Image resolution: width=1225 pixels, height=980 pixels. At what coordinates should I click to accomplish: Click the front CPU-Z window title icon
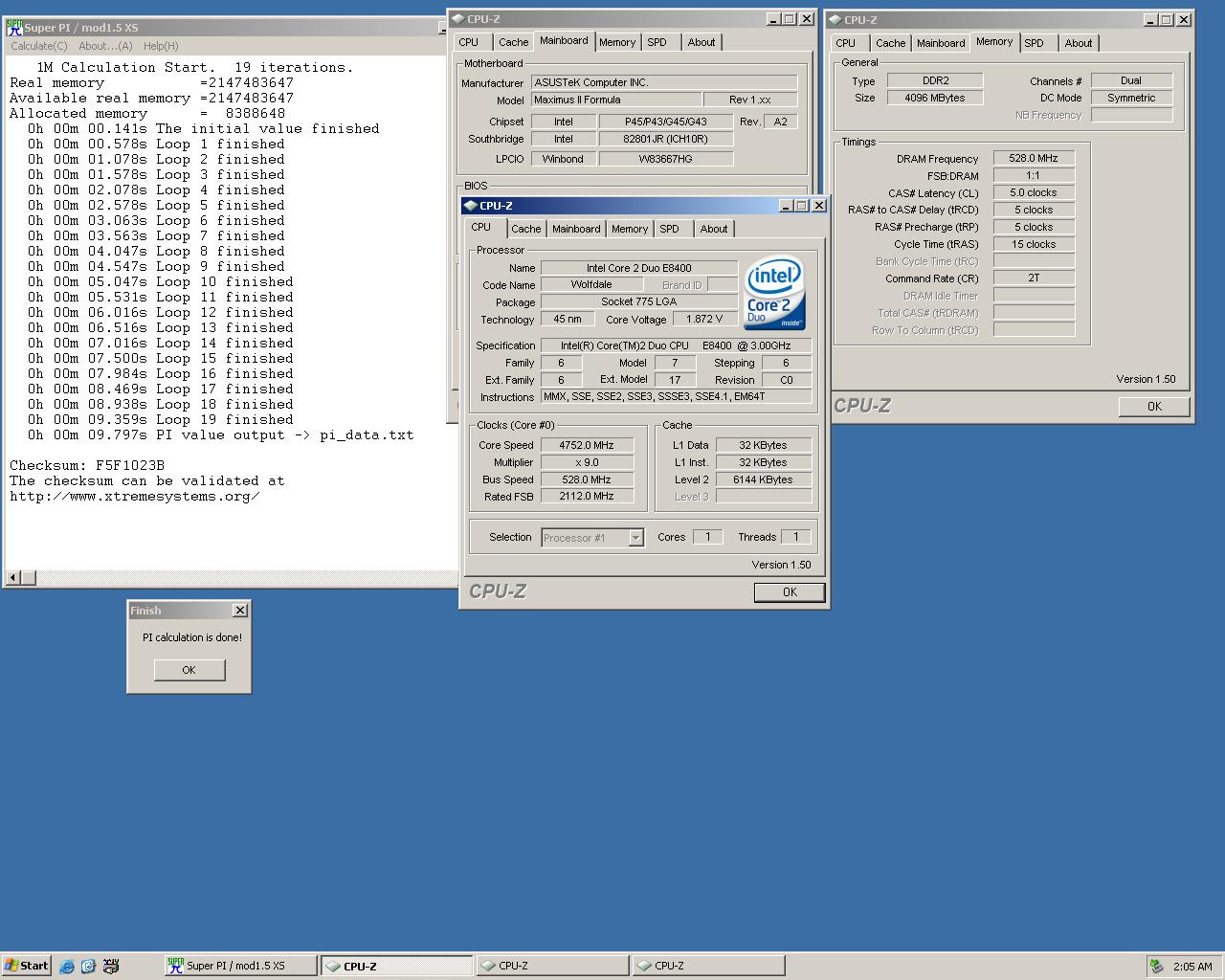pos(470,205)
